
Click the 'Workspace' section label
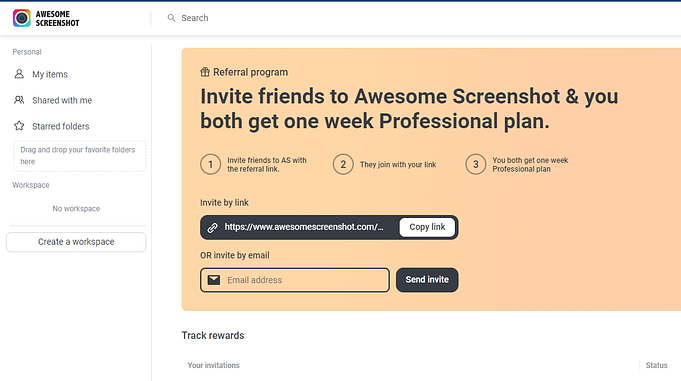[x=31, y=185]
